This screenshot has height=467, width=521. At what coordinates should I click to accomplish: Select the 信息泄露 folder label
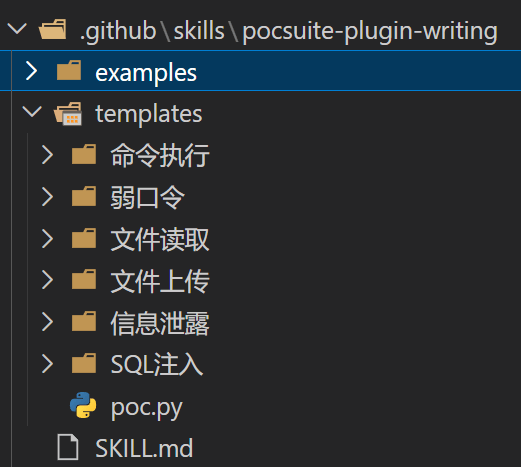pyautogui.click(x=160, y=323)
